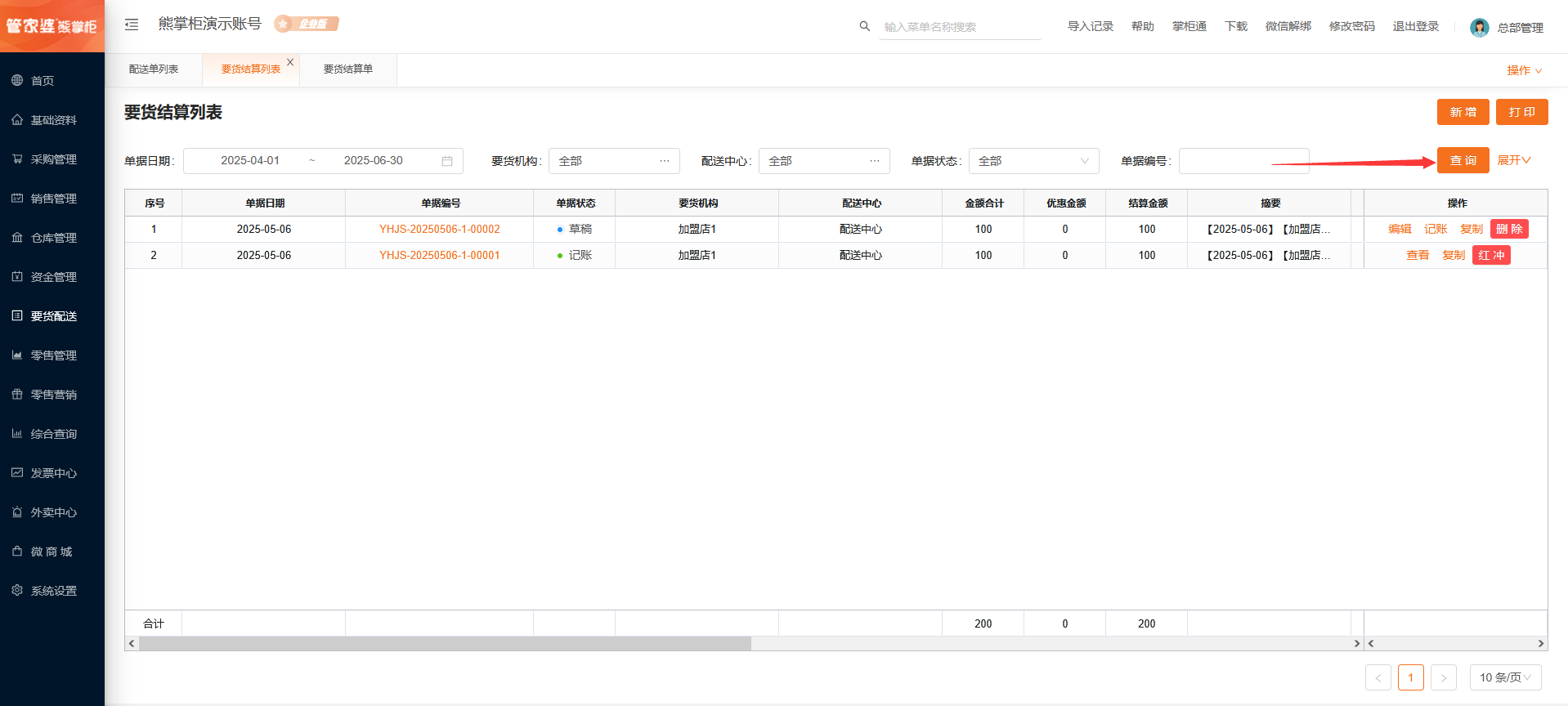Click the 打印 button
The height and width of the screenshot is (706, 1568).
click(1522, 112)
